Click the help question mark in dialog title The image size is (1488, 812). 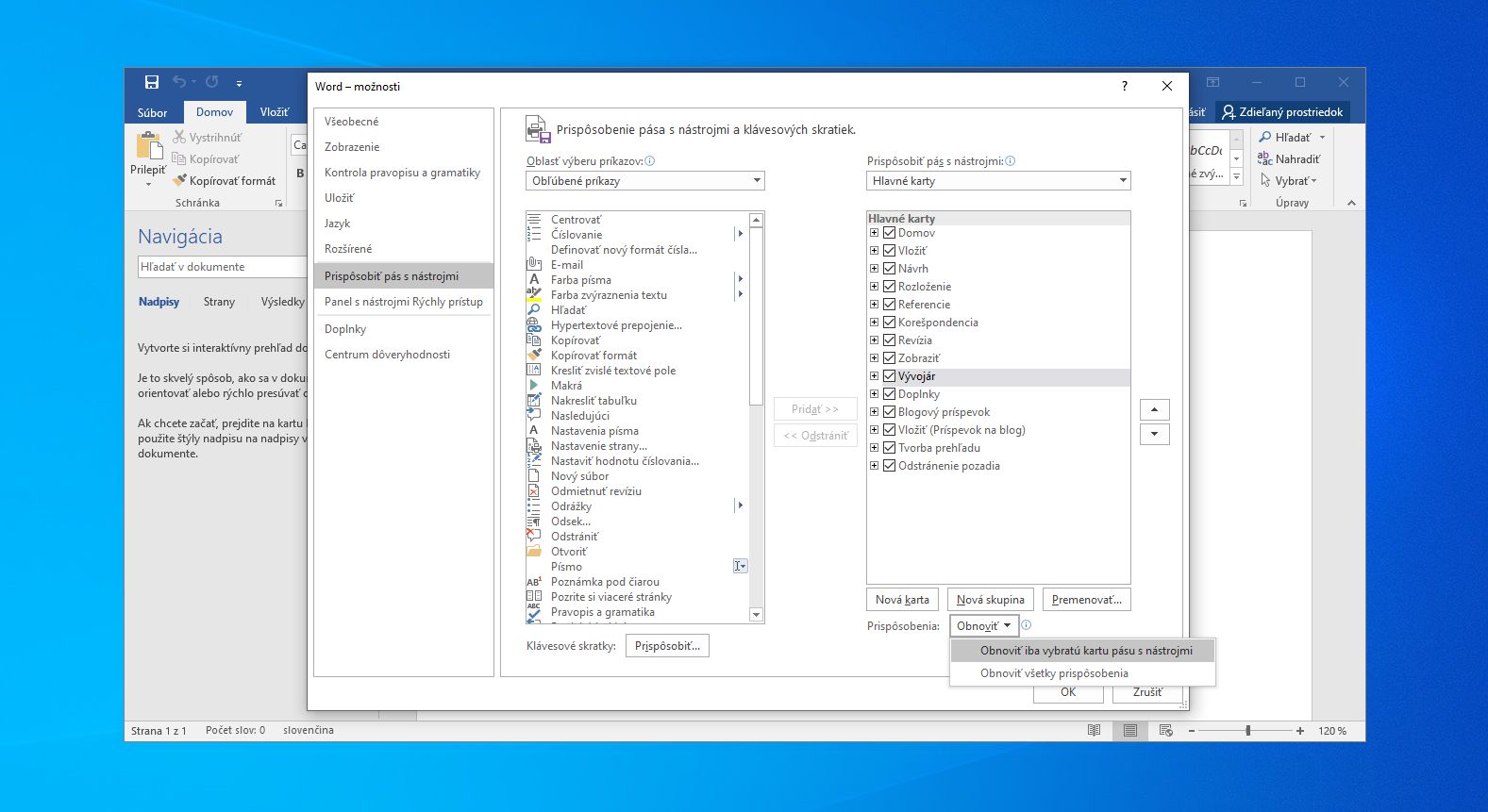(1124, 86)
